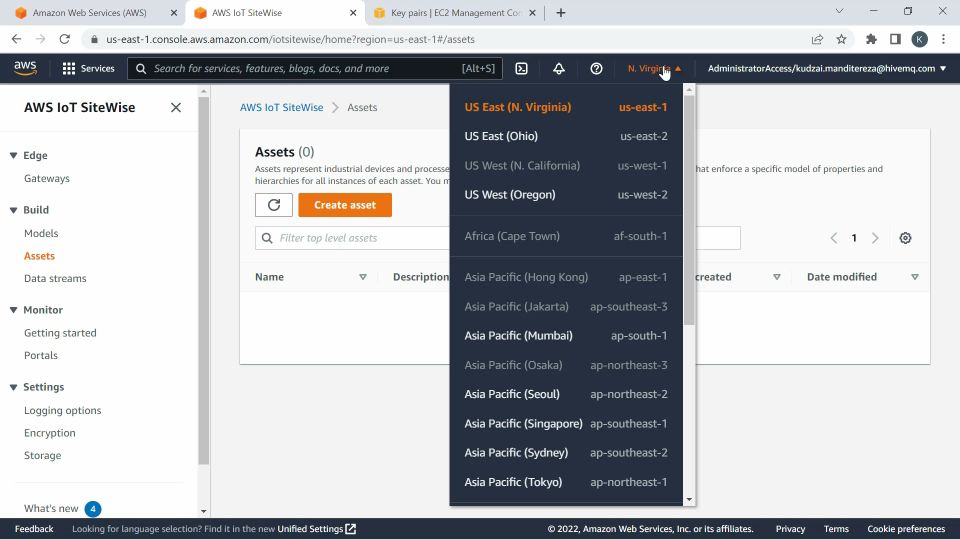This screenshot has height=540, width=960.
Task: Close the Amazon Web Services tab
Action: coord(174,13)
